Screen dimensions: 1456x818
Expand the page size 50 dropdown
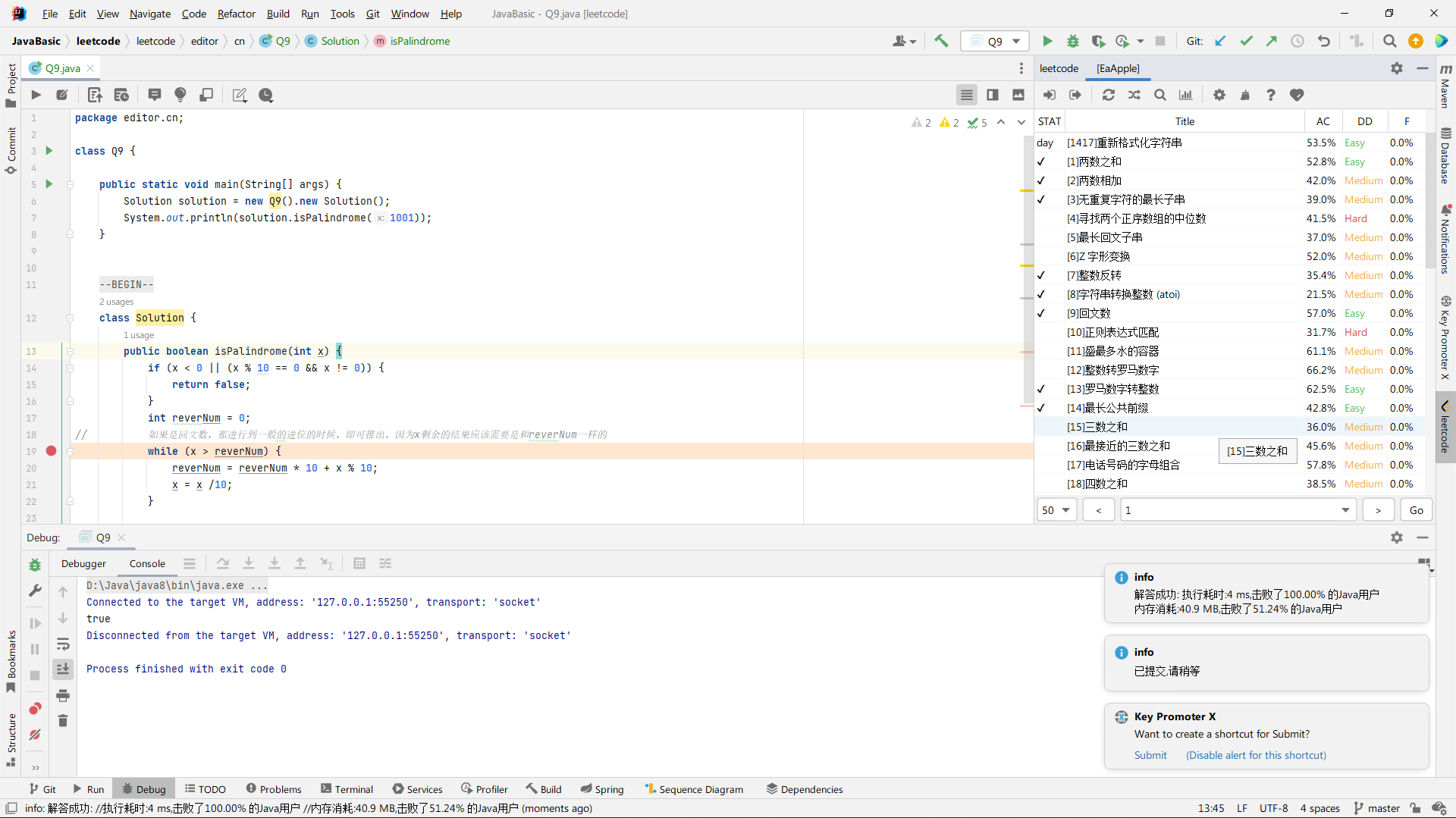1056,510
